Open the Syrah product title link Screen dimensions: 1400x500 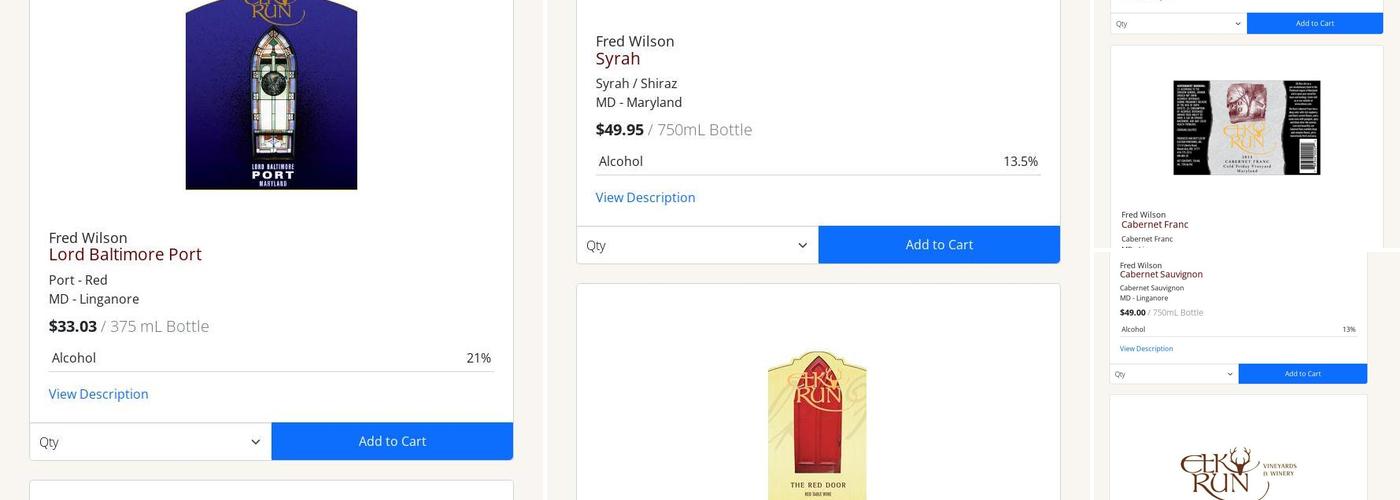click(x=618, y=59)
